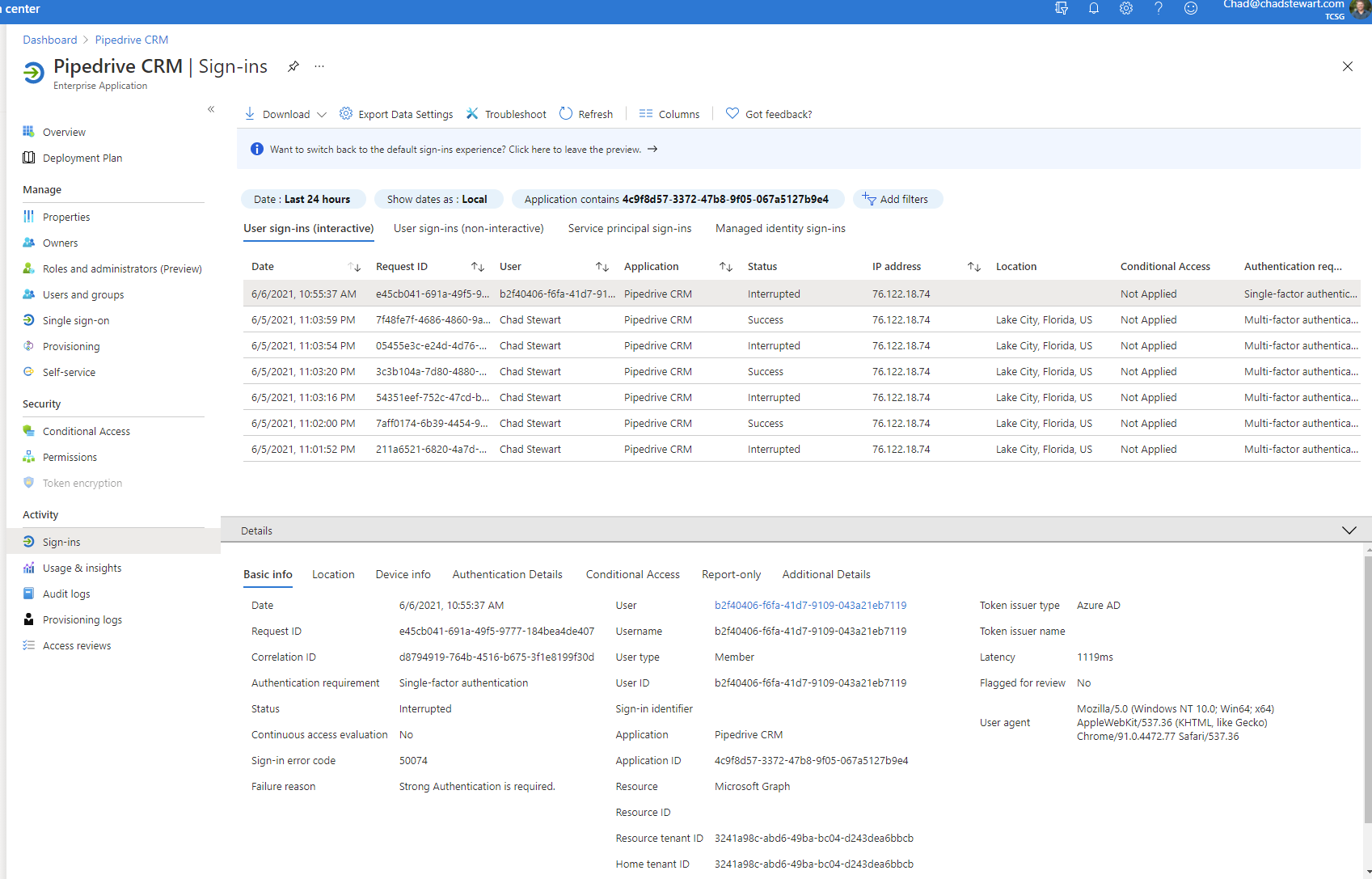1372x879 pixels.
Task: Open the Cloud Shell icon in top bar
Action: pyautogui.click(x=1062, y=8)
